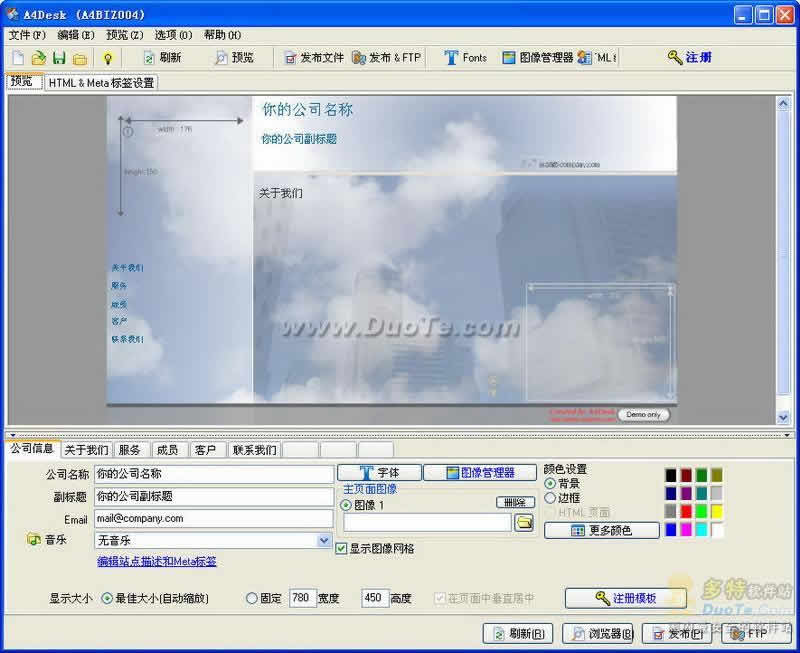This screenshot has height=653, width=800.
Task: Click the 删除 delete button
Action: [x=515, y=503]
